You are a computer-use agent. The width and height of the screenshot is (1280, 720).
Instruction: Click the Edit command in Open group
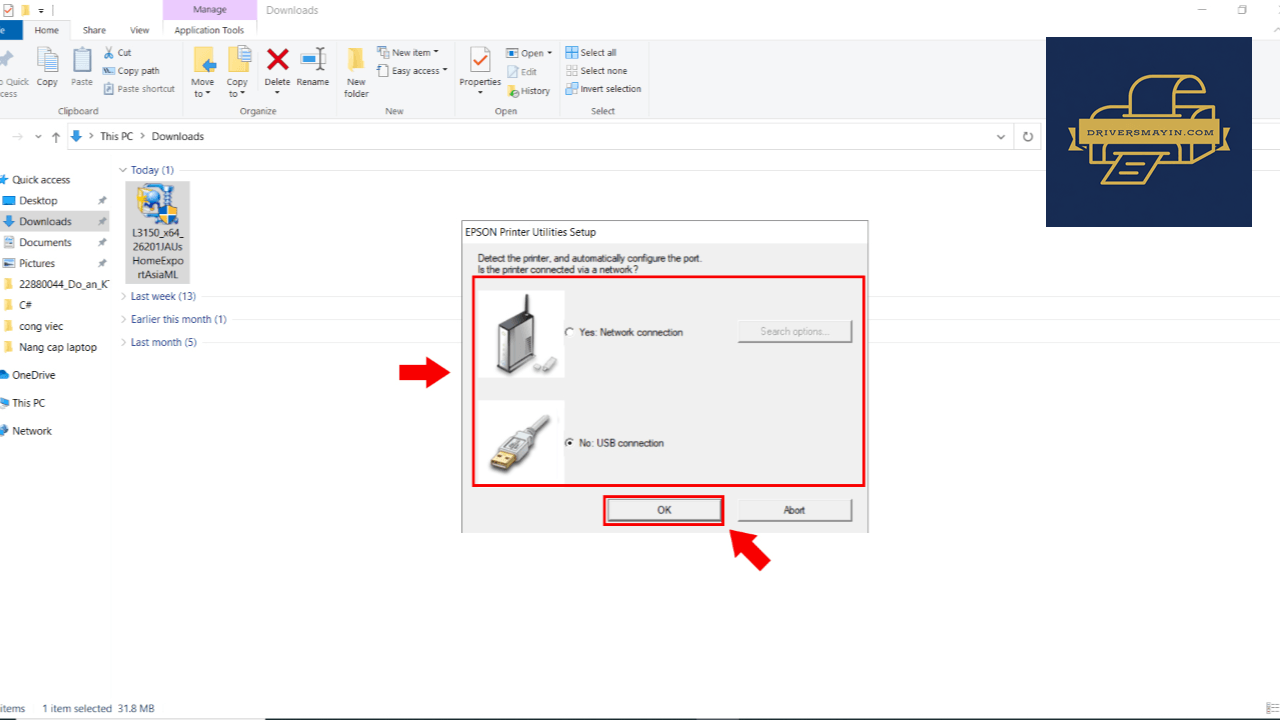[x=521, y=72]
